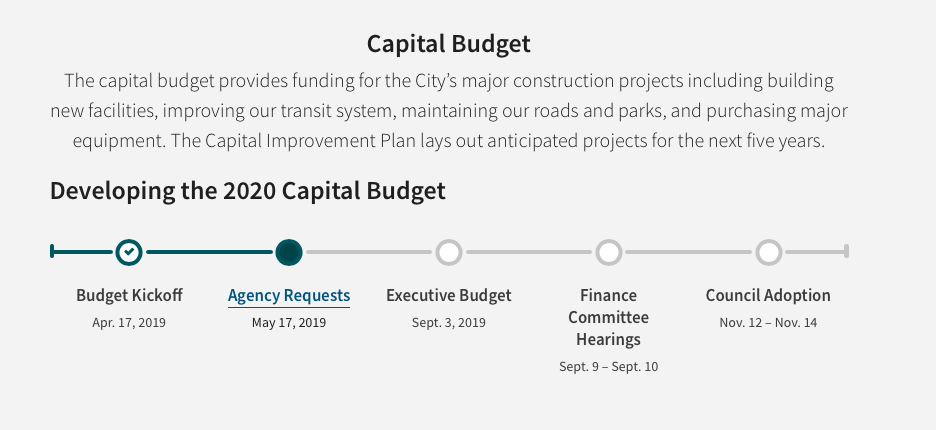The width and height of the screenshot is (936, 430).
Task: Click the Developing the 2020 Capital Budget heading
Action: click(248, 191)
